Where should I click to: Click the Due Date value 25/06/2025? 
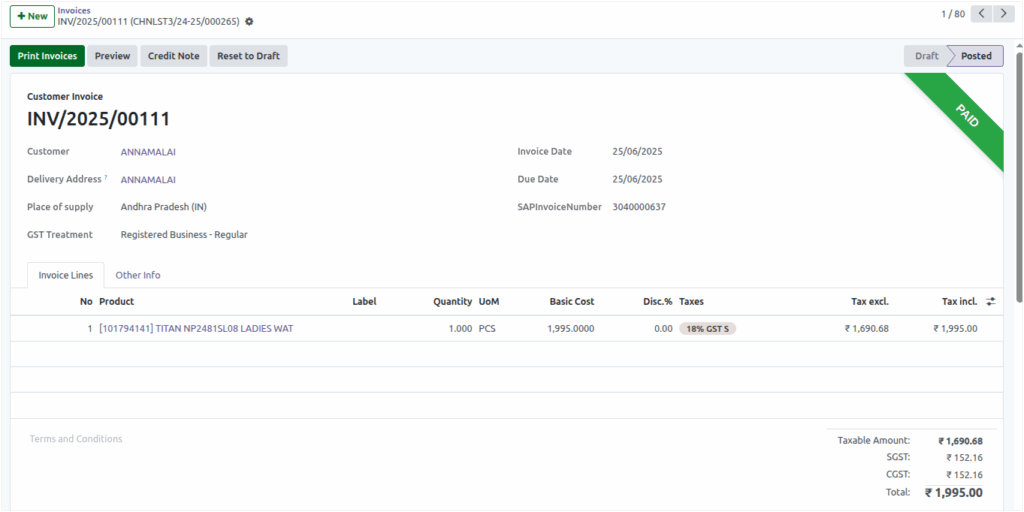637,180
